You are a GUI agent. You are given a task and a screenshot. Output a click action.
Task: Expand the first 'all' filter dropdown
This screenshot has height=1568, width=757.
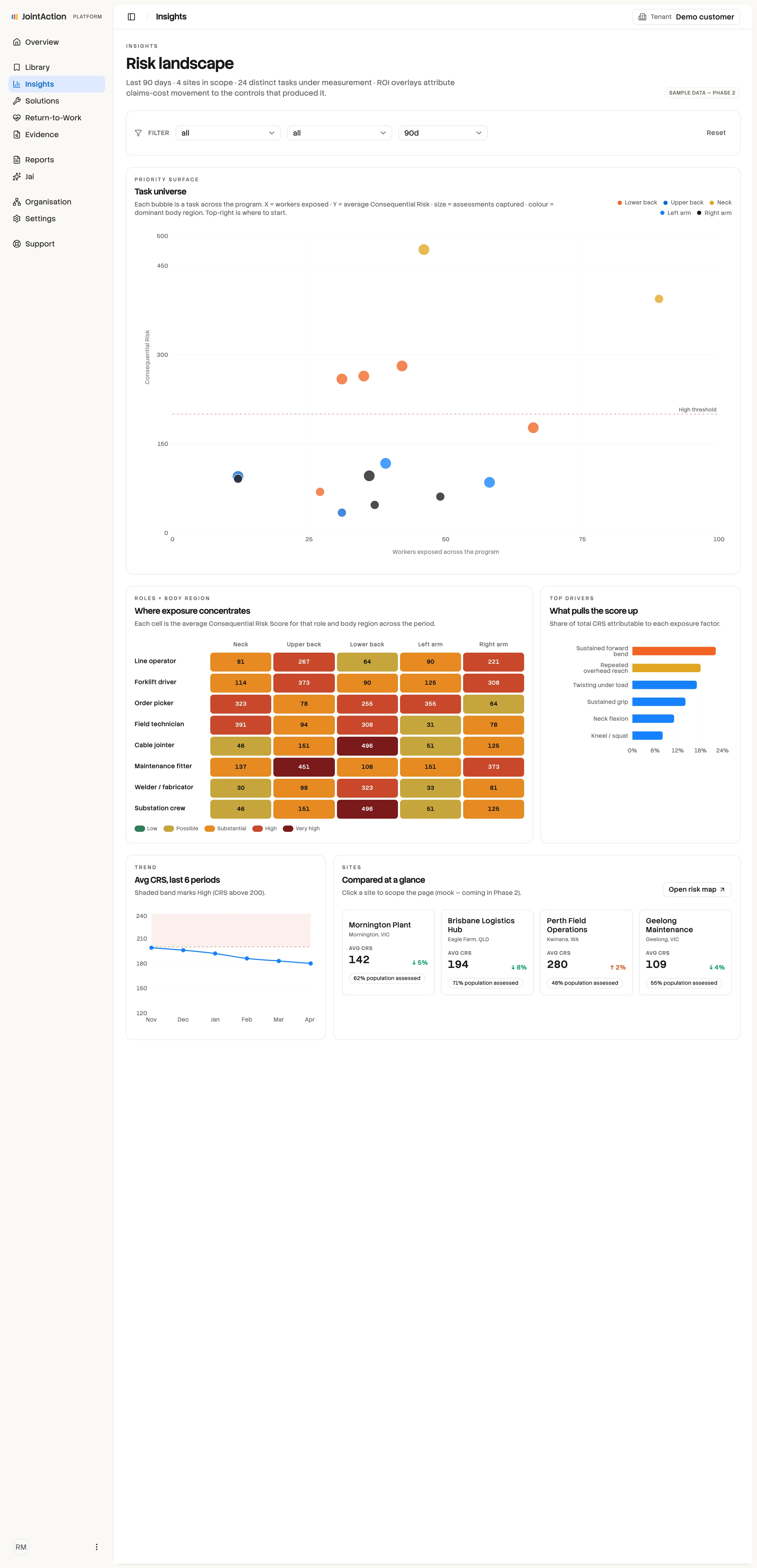[x=228, y=133]
